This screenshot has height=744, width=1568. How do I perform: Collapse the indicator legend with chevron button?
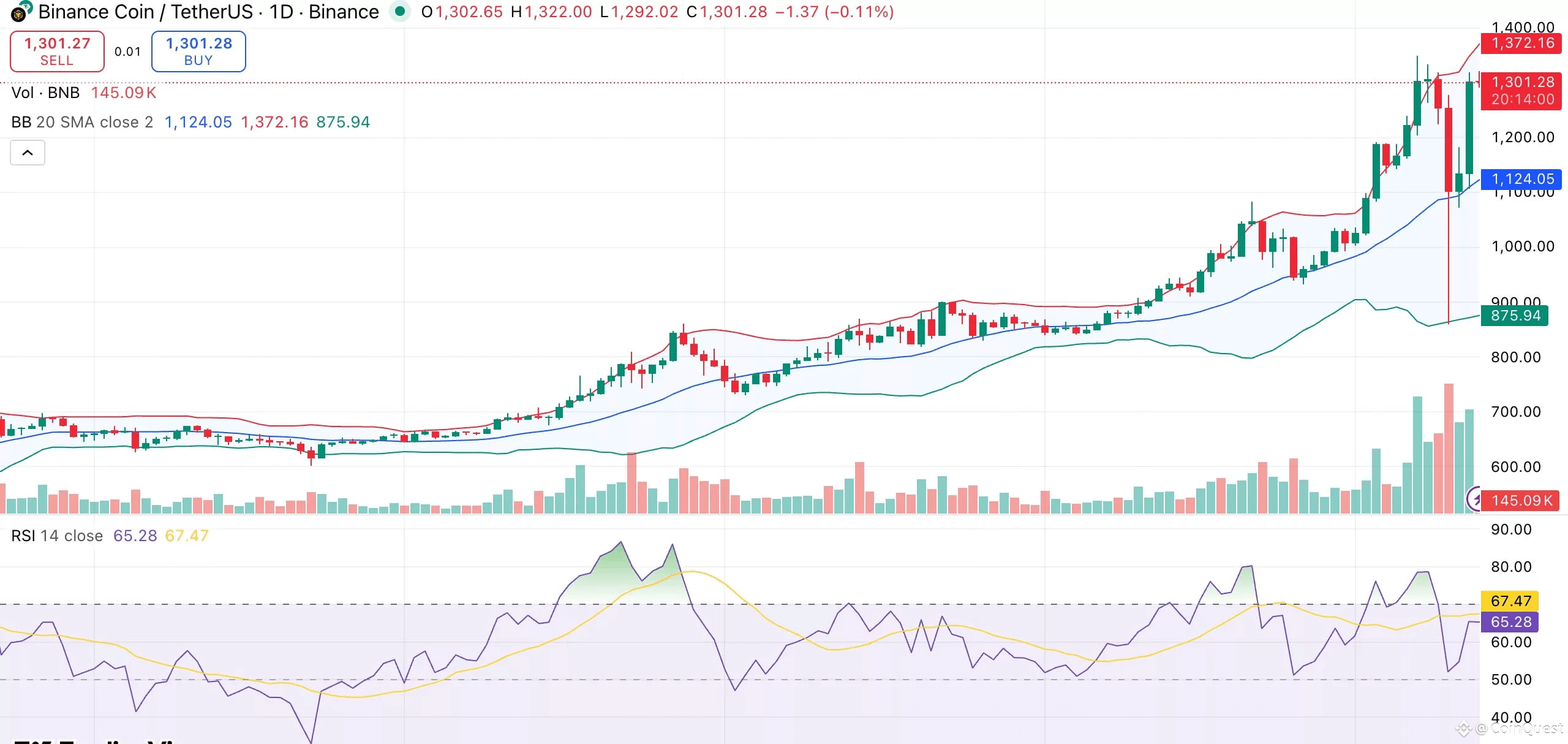28,153
